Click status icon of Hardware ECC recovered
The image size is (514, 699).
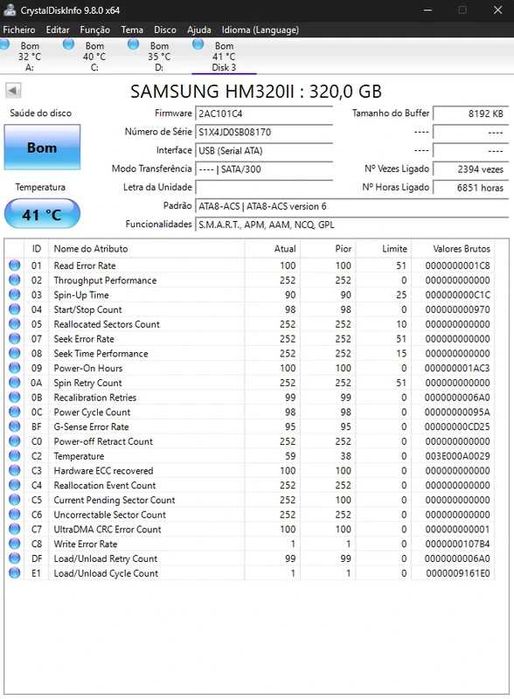coord(14,470)
